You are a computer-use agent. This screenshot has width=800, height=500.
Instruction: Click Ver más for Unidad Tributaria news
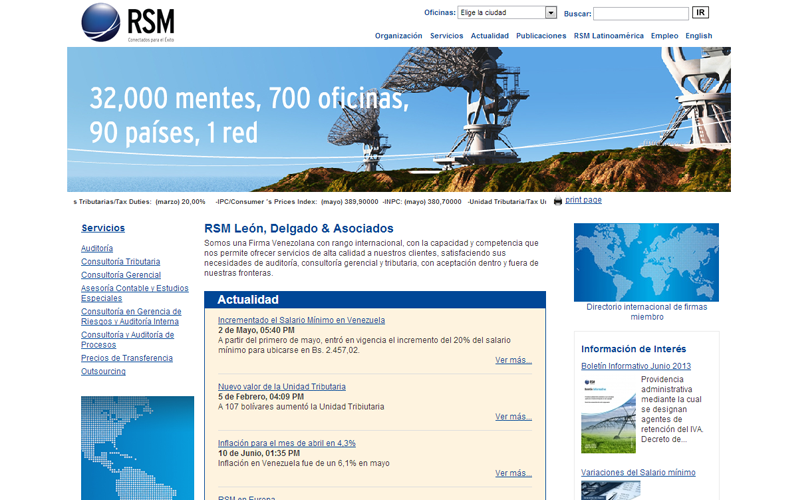(x=513, y=417)
